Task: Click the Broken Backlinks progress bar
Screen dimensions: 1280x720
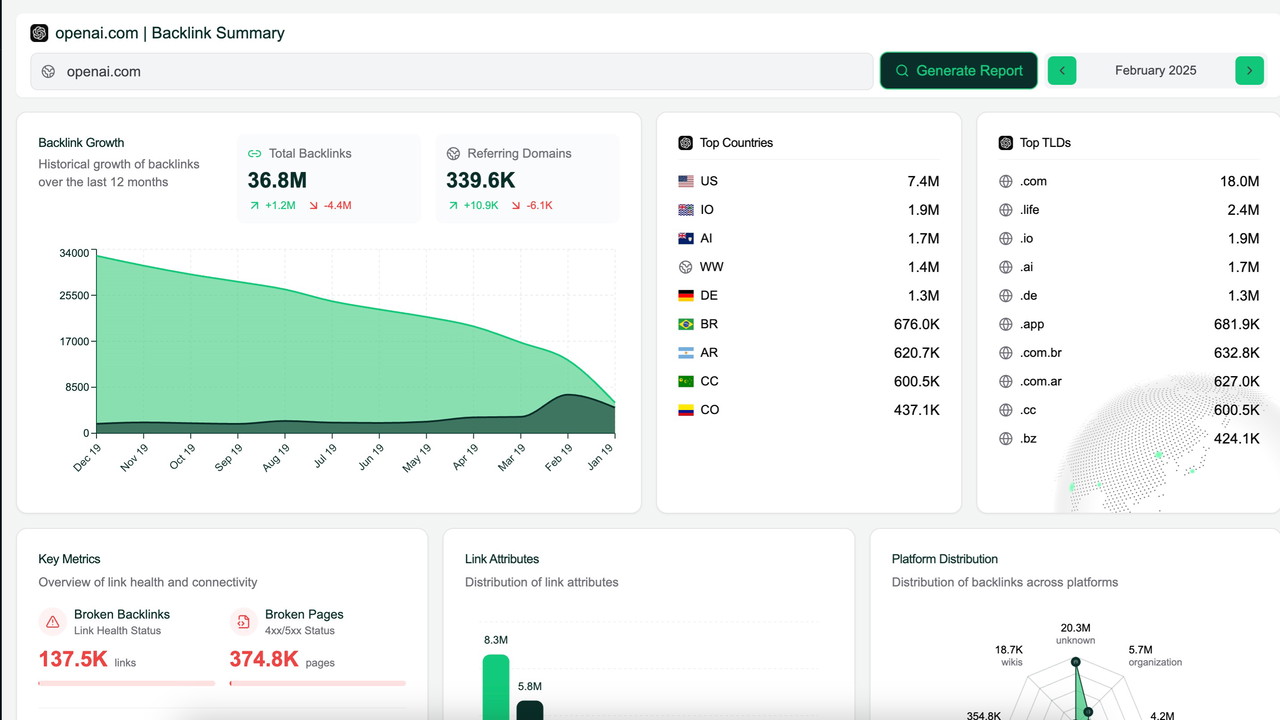Action: pyautogui.click(x=126, y=683)
